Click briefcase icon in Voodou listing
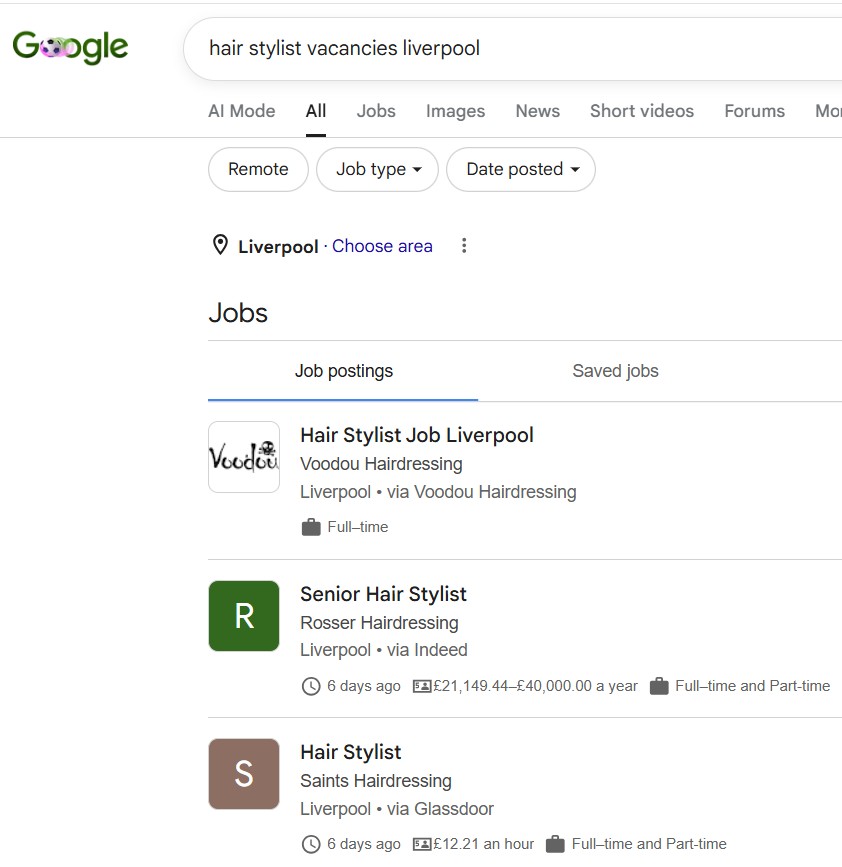 click(x=311, y=527)
